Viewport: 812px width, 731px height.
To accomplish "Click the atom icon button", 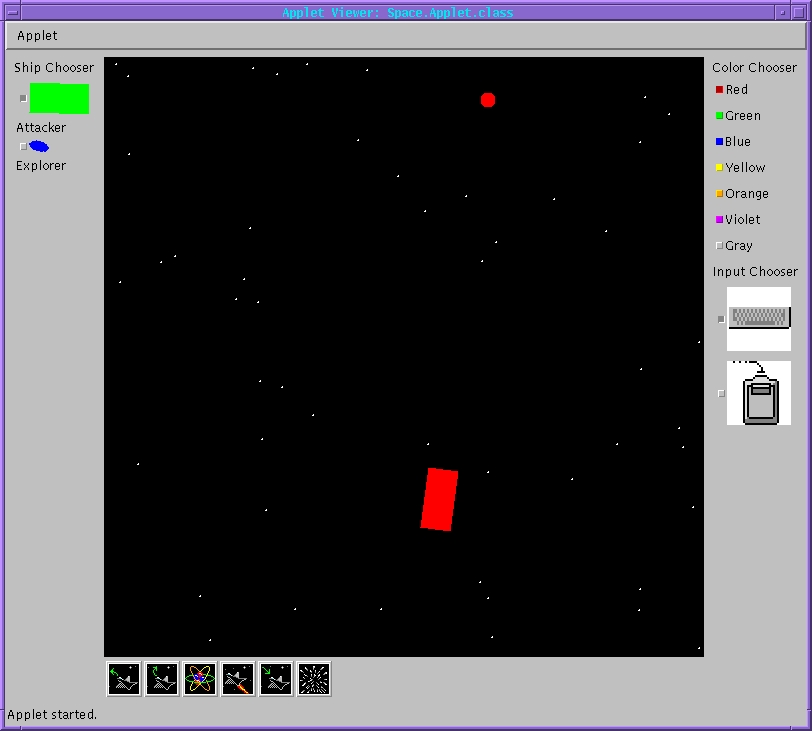I will click(x=200, y=679).
